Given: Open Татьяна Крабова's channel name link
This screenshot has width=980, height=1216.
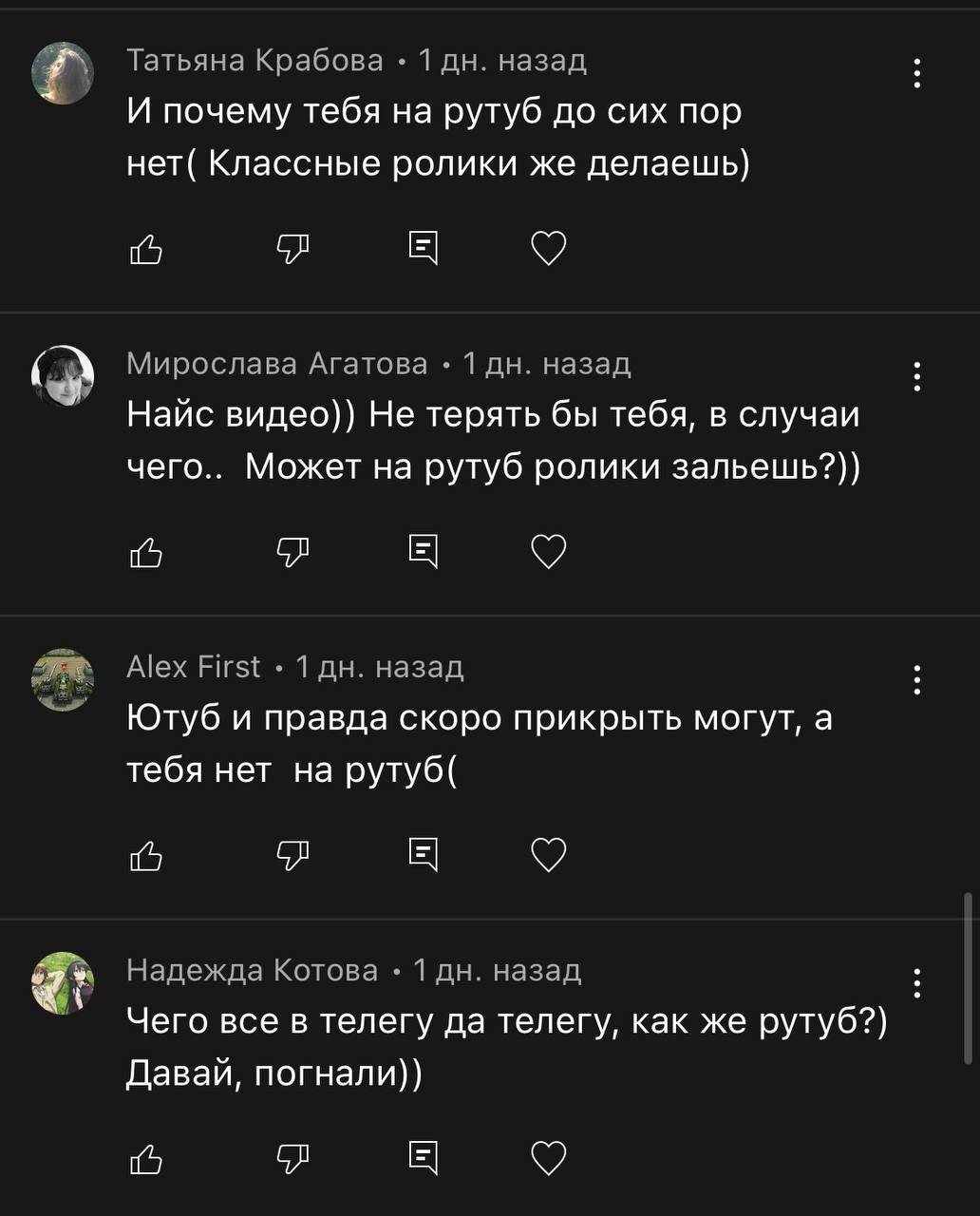Looking at the screenshot, I should pos(254,61).
